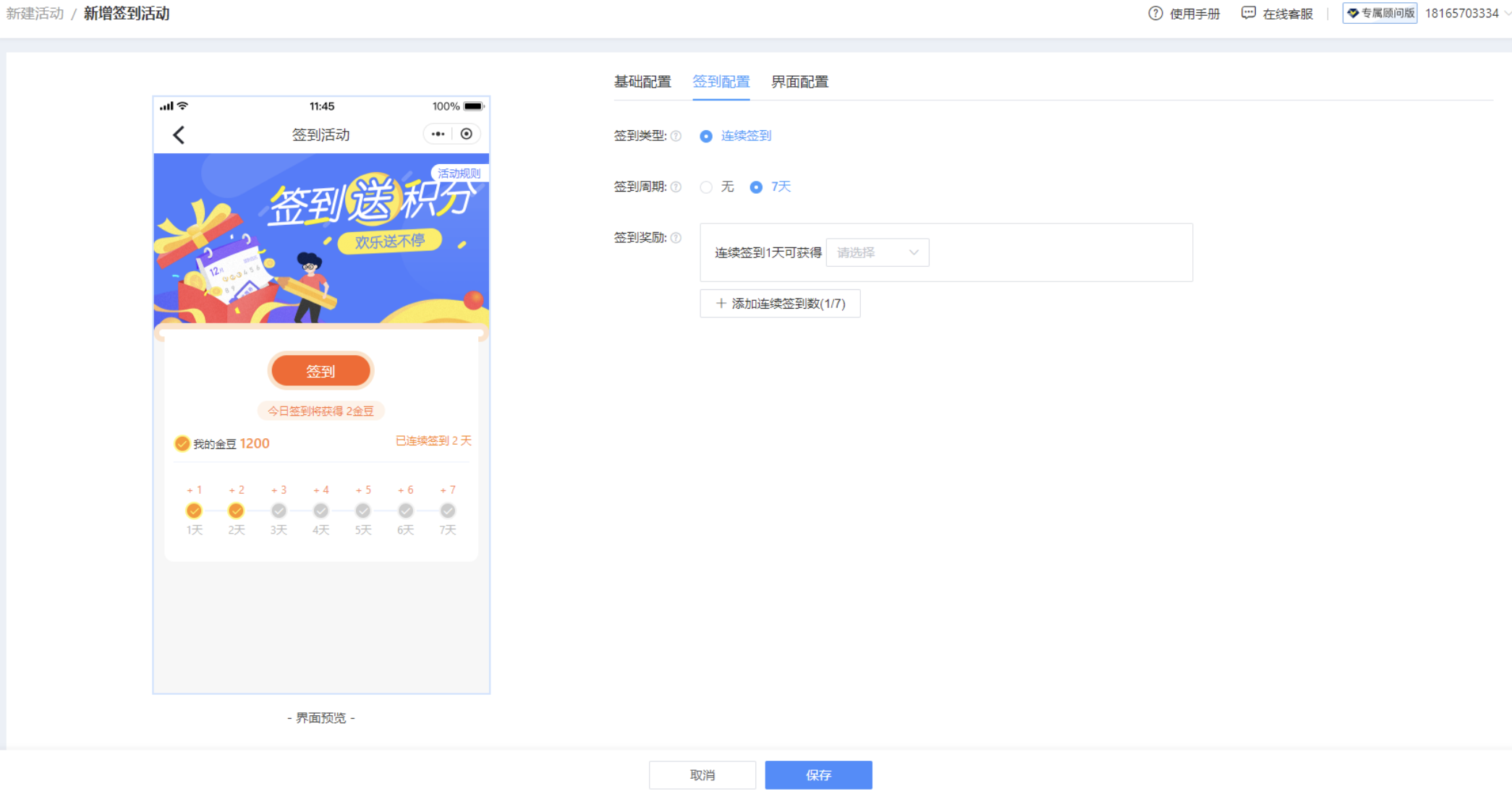Click the help icon next to 签到周期
Image resolution: width=1512 pixels, height=794 pixels.
coord(676,187)
